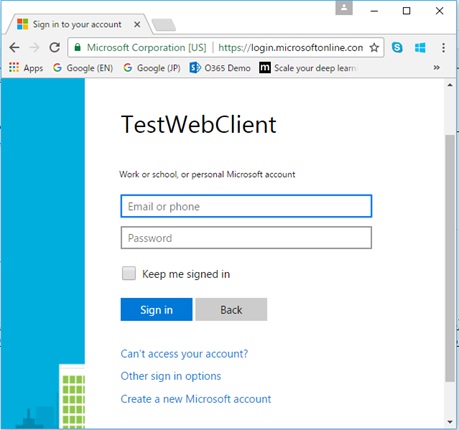Click the Create a new Microsoft account link
The width and height of the screenshot is (459, 430).
[196, 399]
